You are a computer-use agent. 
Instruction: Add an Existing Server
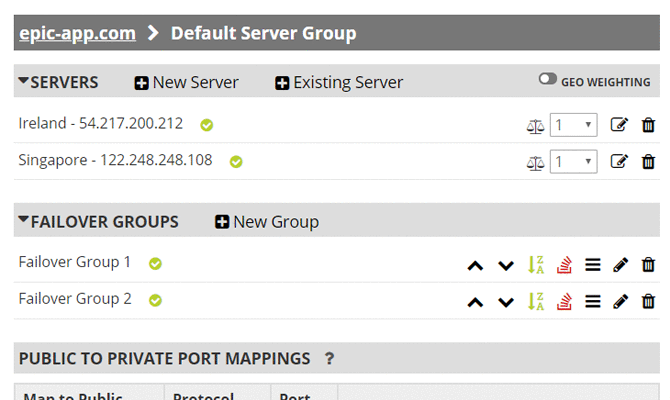pyautogui.click(x=339, y=82)
